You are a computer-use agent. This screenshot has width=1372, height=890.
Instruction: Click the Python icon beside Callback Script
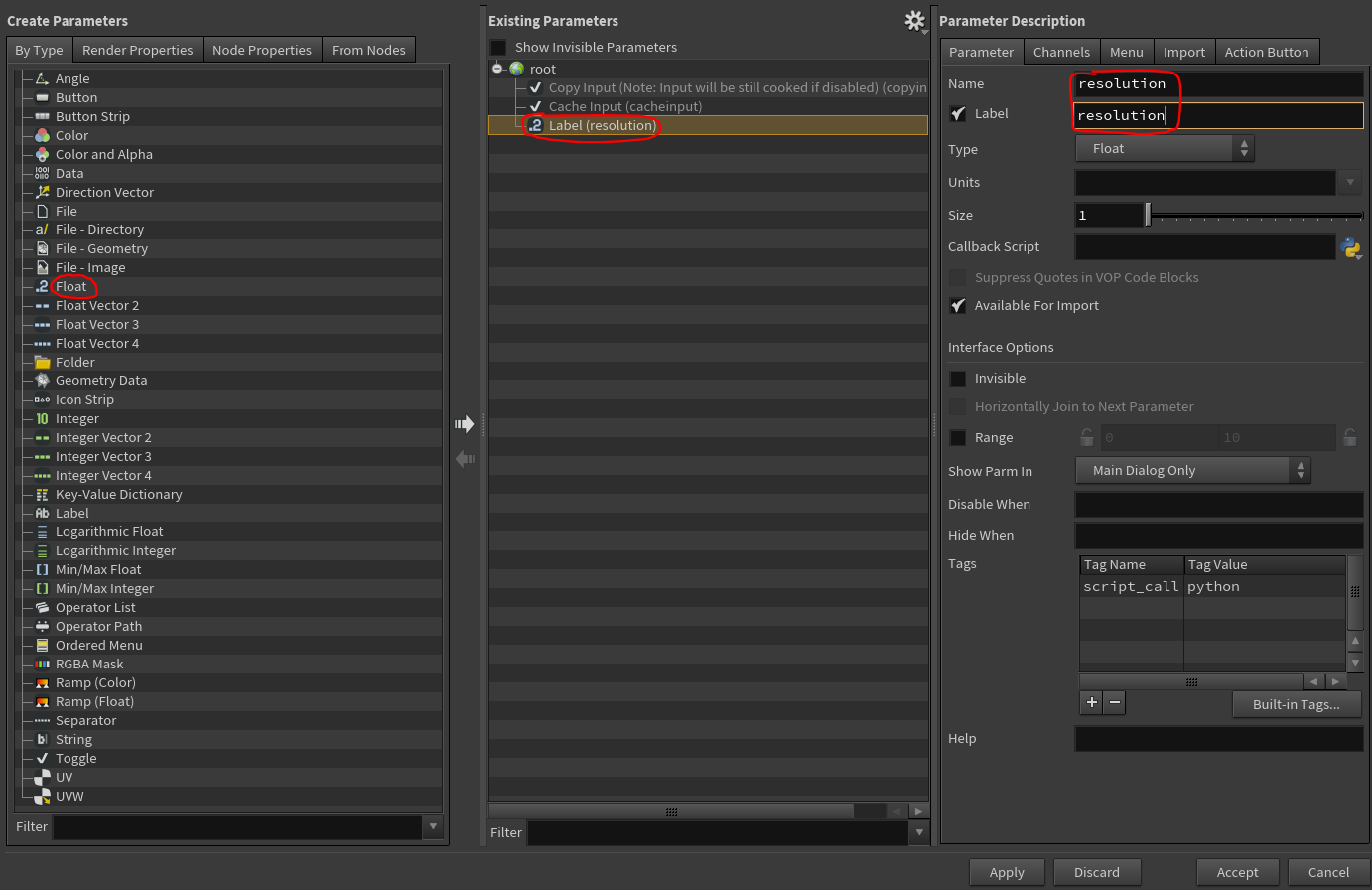click(x=1351, y=249)
